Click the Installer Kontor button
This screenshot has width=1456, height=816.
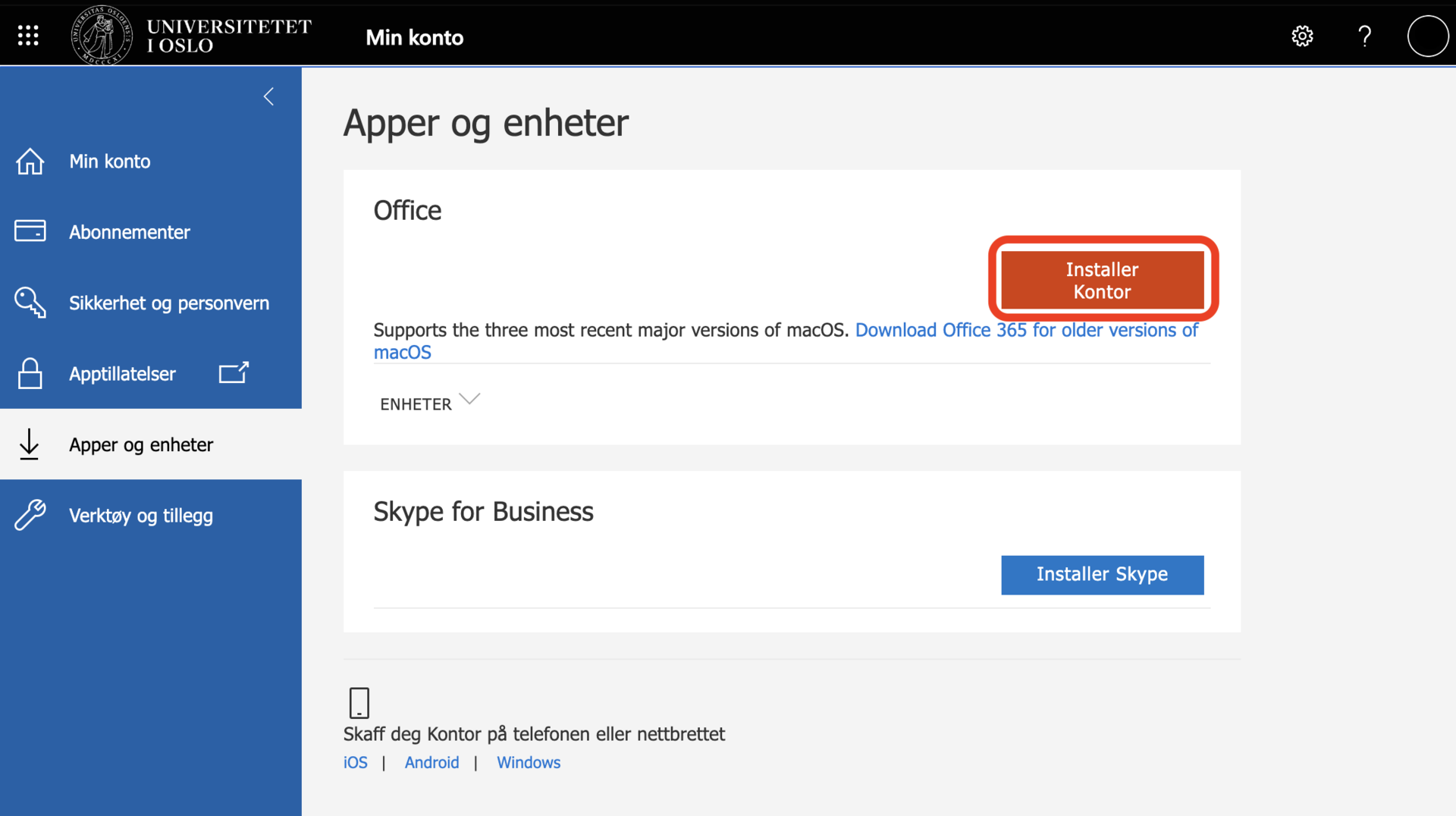1103,280
